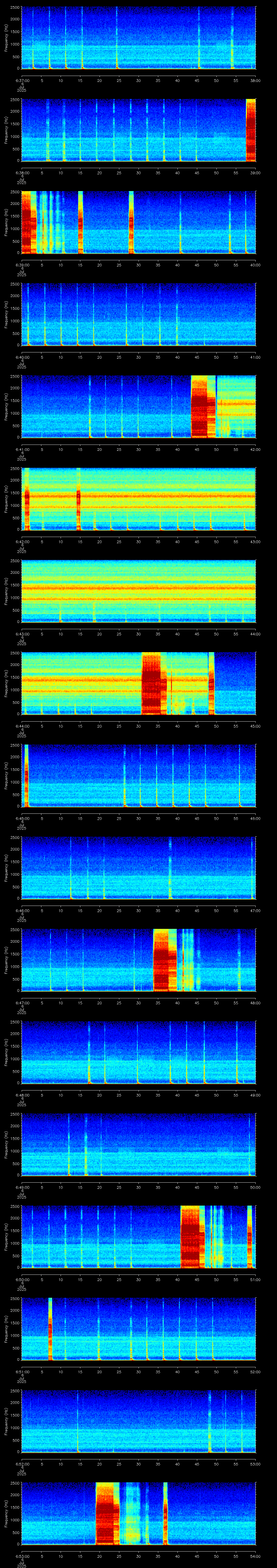The height and width of the screenshot is (1568, 277).
Task: Click the 6:44:00 start time label
Action: click(22, 726)
